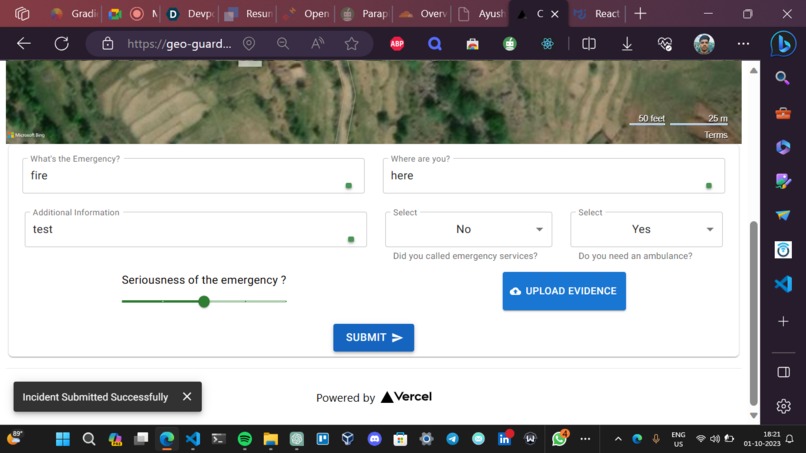Switch to the Ayush tab

(x=481, y=14)
